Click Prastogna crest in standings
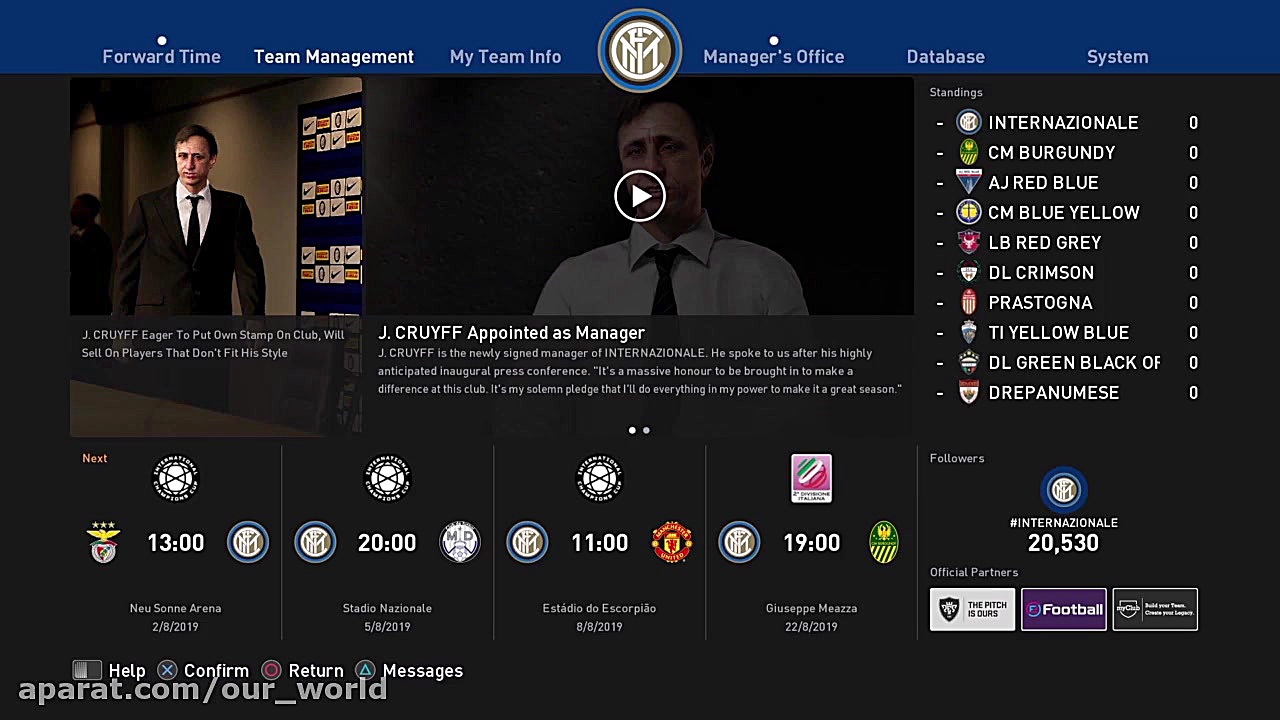The height and width of the screenshot is (720, 1280). [x=968, y=303]
